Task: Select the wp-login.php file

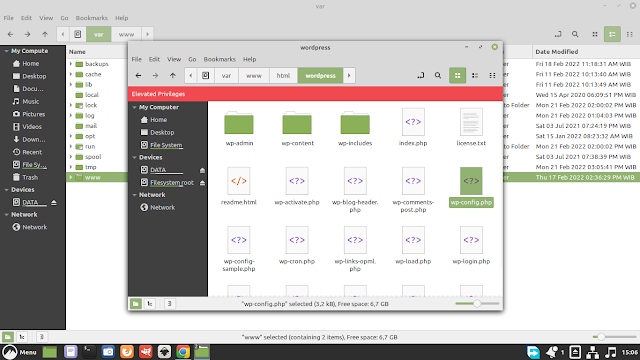Action: 471,245
